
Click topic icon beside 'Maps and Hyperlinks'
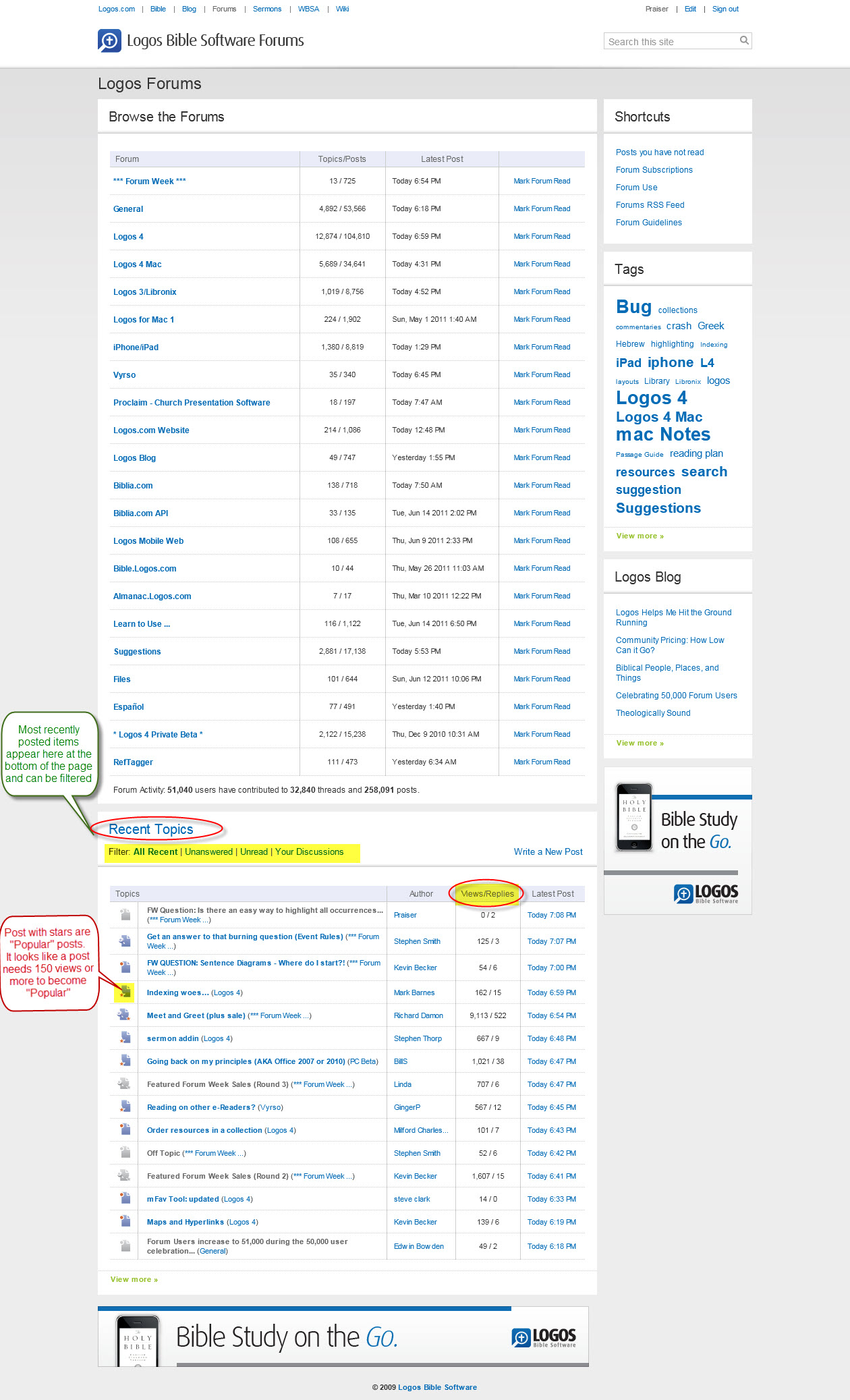click(x=125, y=1221)
